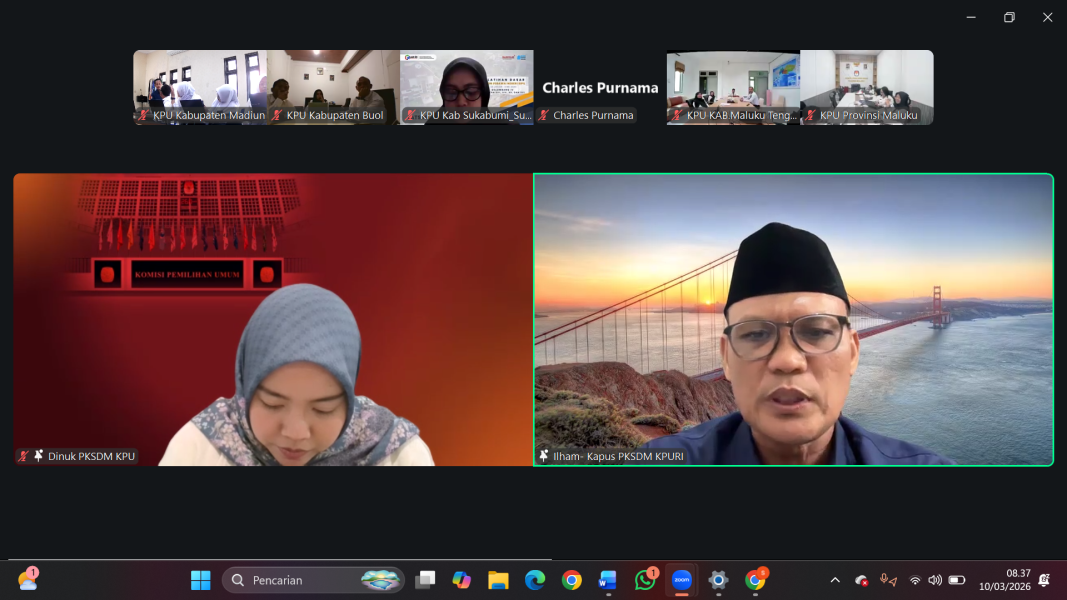Viewport: 1067px width, 600px height.
Task: Open the Settings gear in the taskbar
Action: pyautogui.click(x=718, y=580)
